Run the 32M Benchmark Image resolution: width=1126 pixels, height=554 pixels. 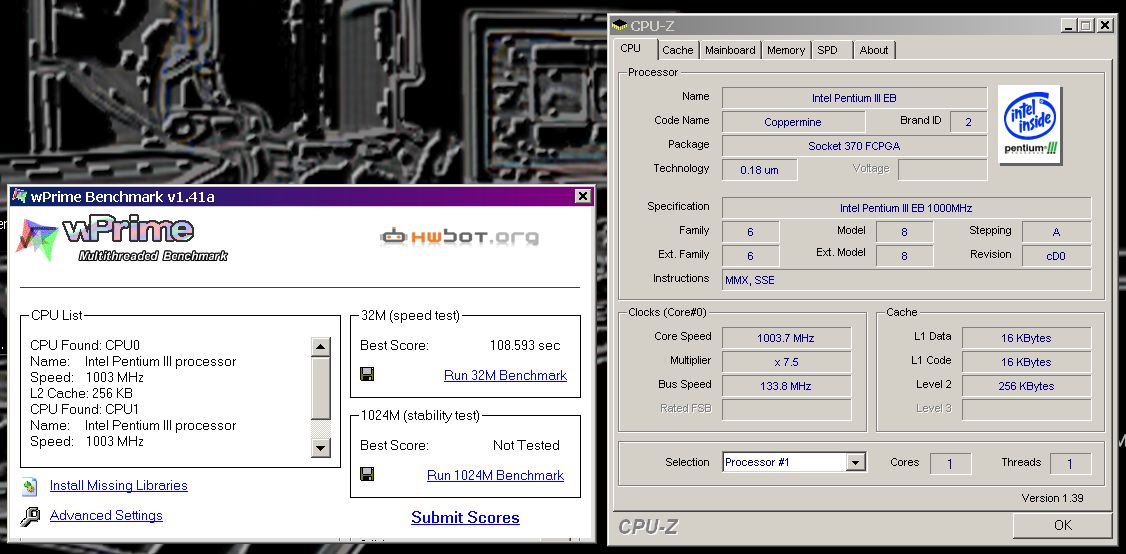coord(506,375)
